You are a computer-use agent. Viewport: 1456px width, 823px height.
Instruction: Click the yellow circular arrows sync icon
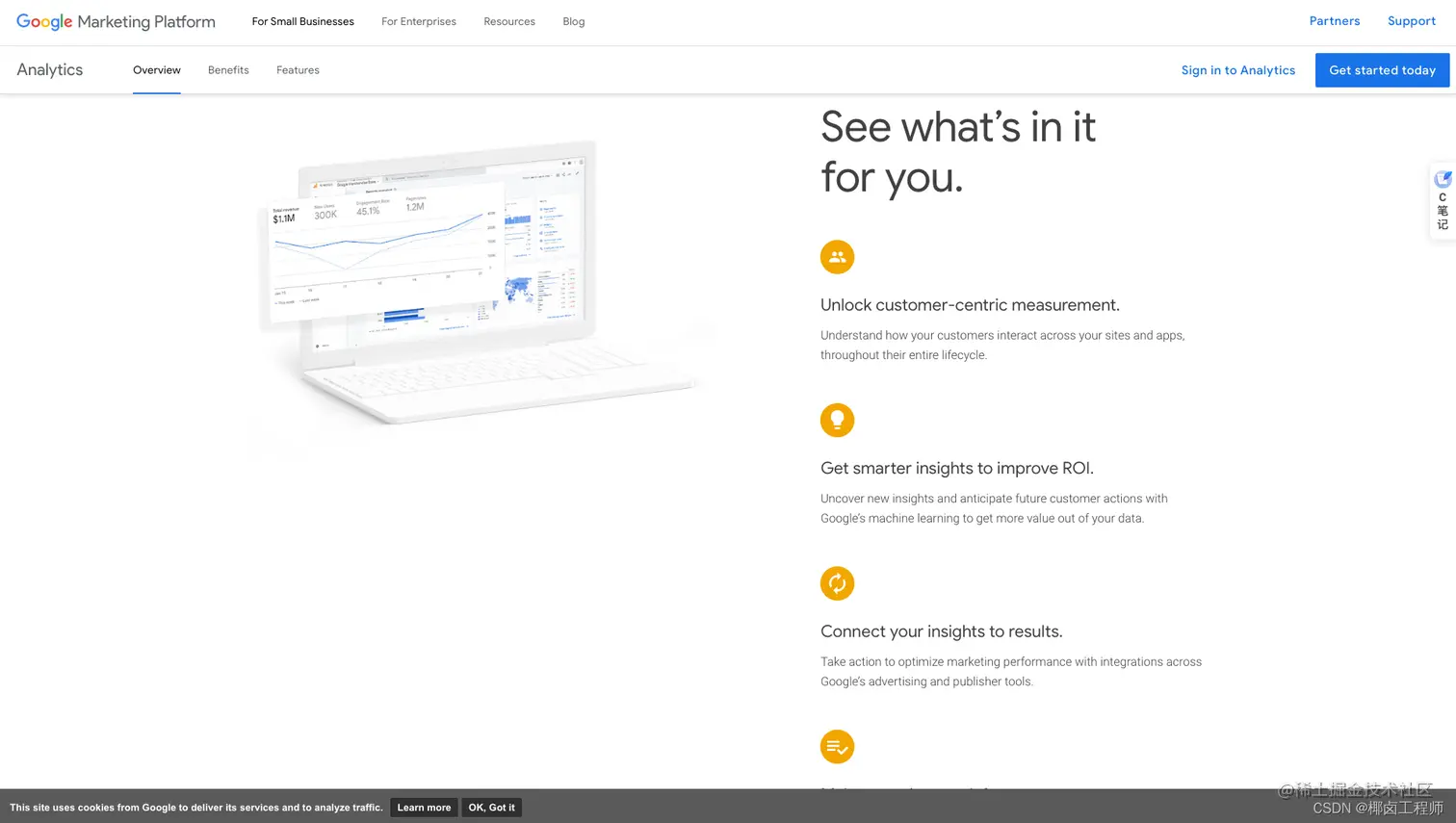coord(837,583)
